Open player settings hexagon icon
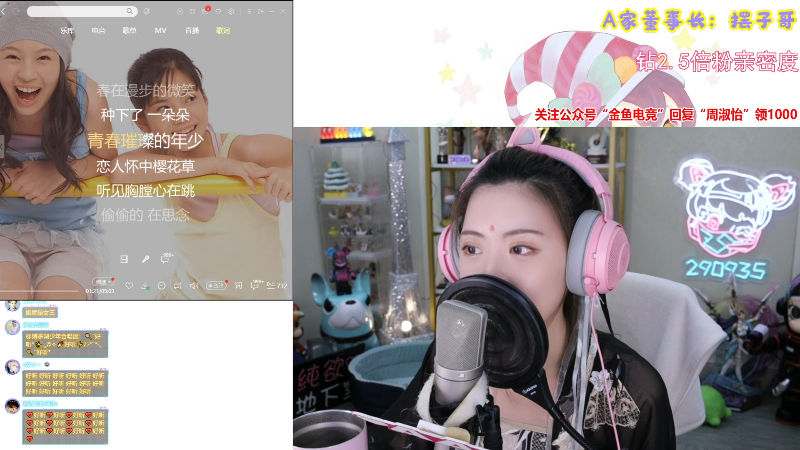 tap(231, 11)
